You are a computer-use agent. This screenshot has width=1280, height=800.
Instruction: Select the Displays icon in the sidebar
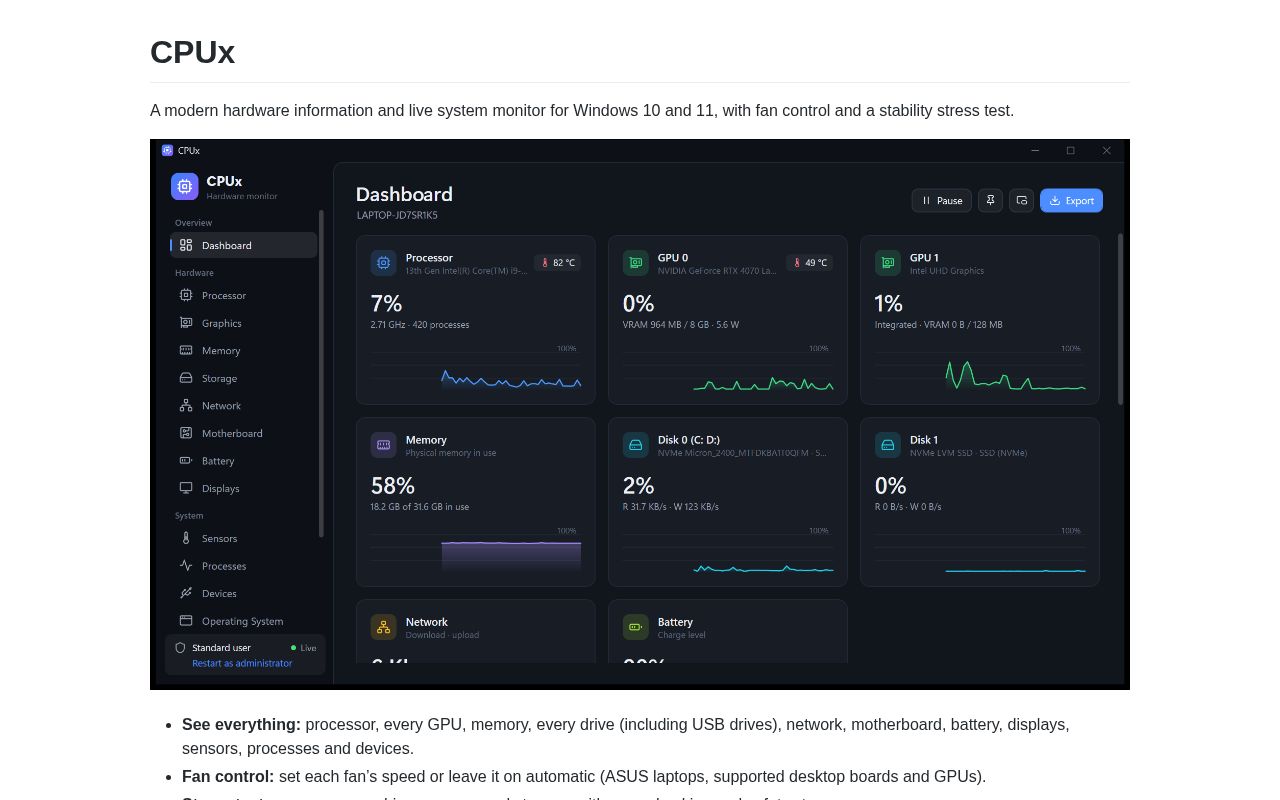(x=186, y=488)
